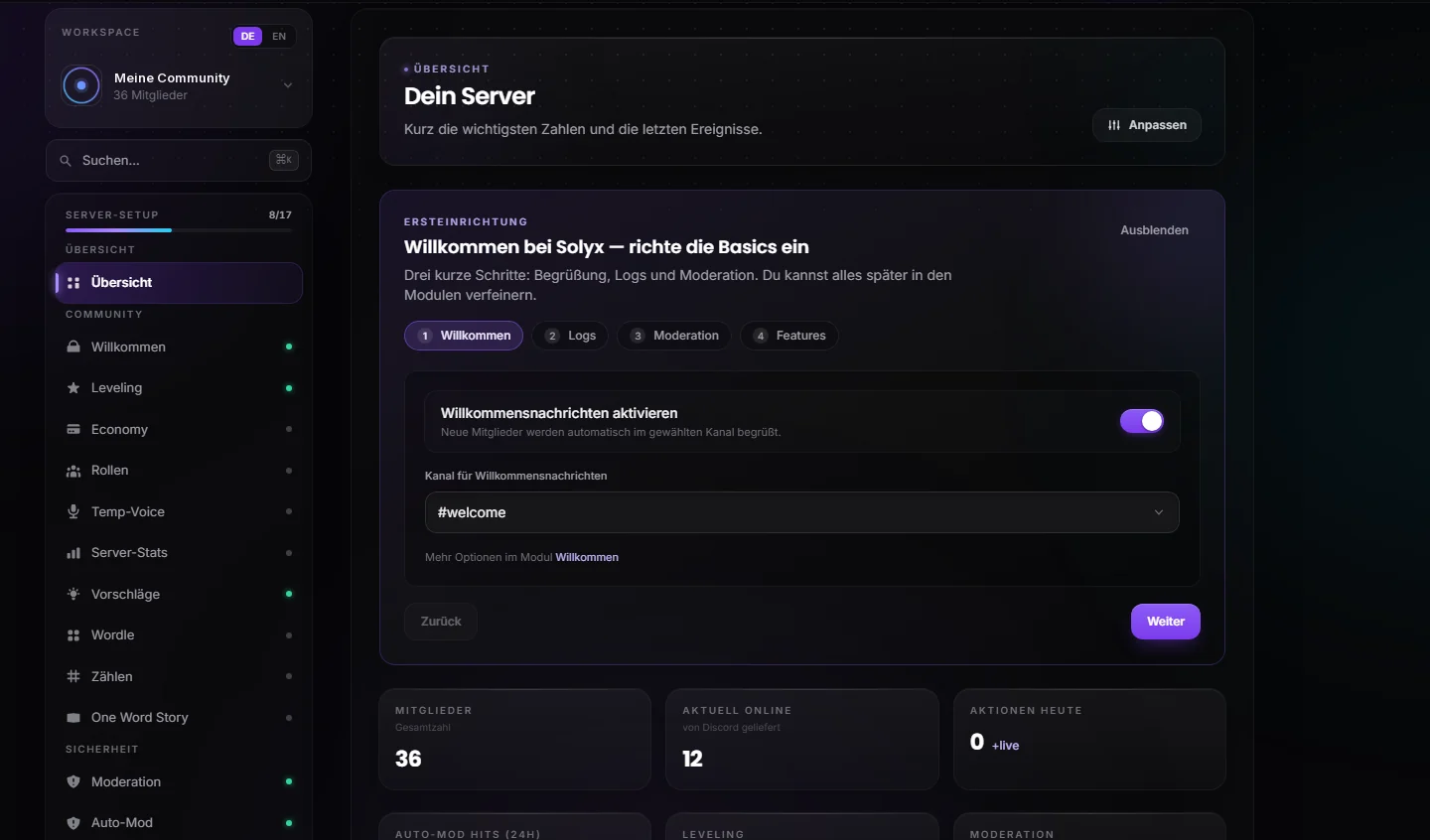This screenshot has height=840, width=1430.
Task: Click the Vorschläge lightbulb icon
Action: (x=73, y=595)
